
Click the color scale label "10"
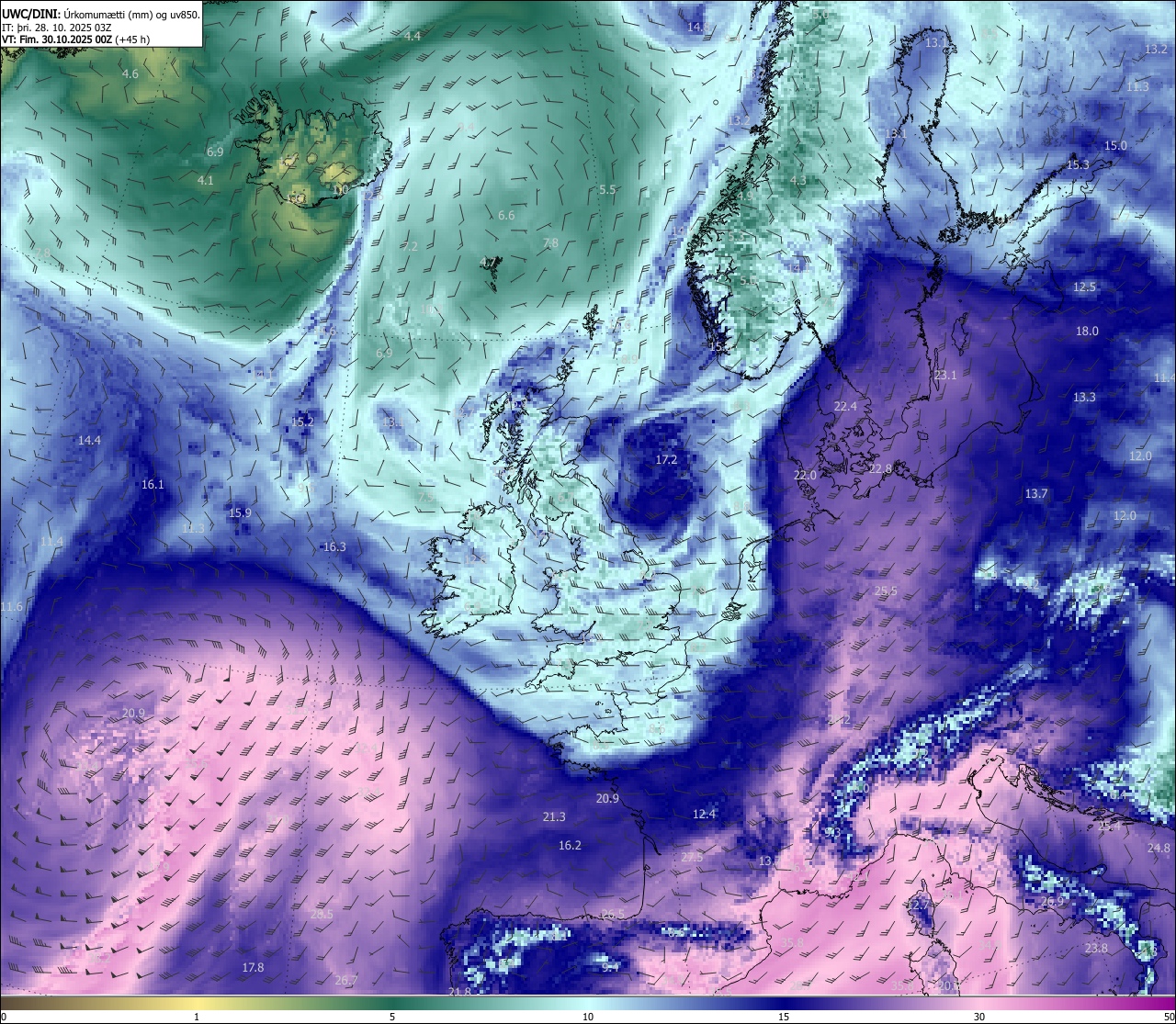click(x=588, y=1017)
